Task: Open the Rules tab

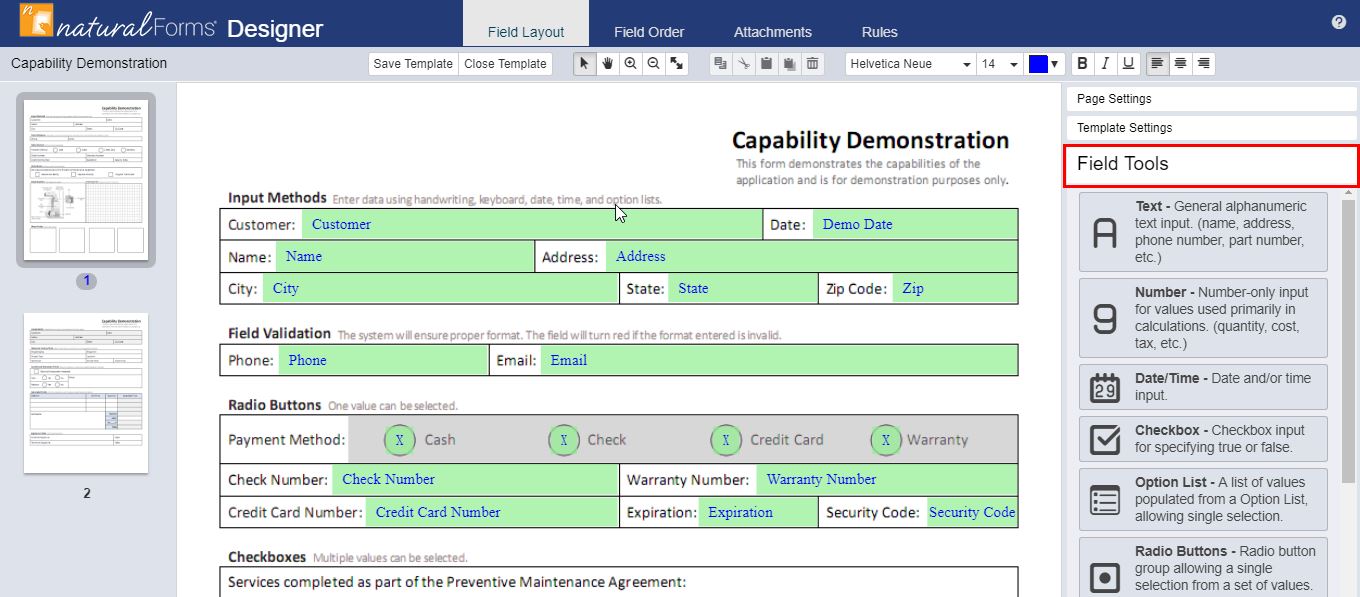Action: point(879,32)
